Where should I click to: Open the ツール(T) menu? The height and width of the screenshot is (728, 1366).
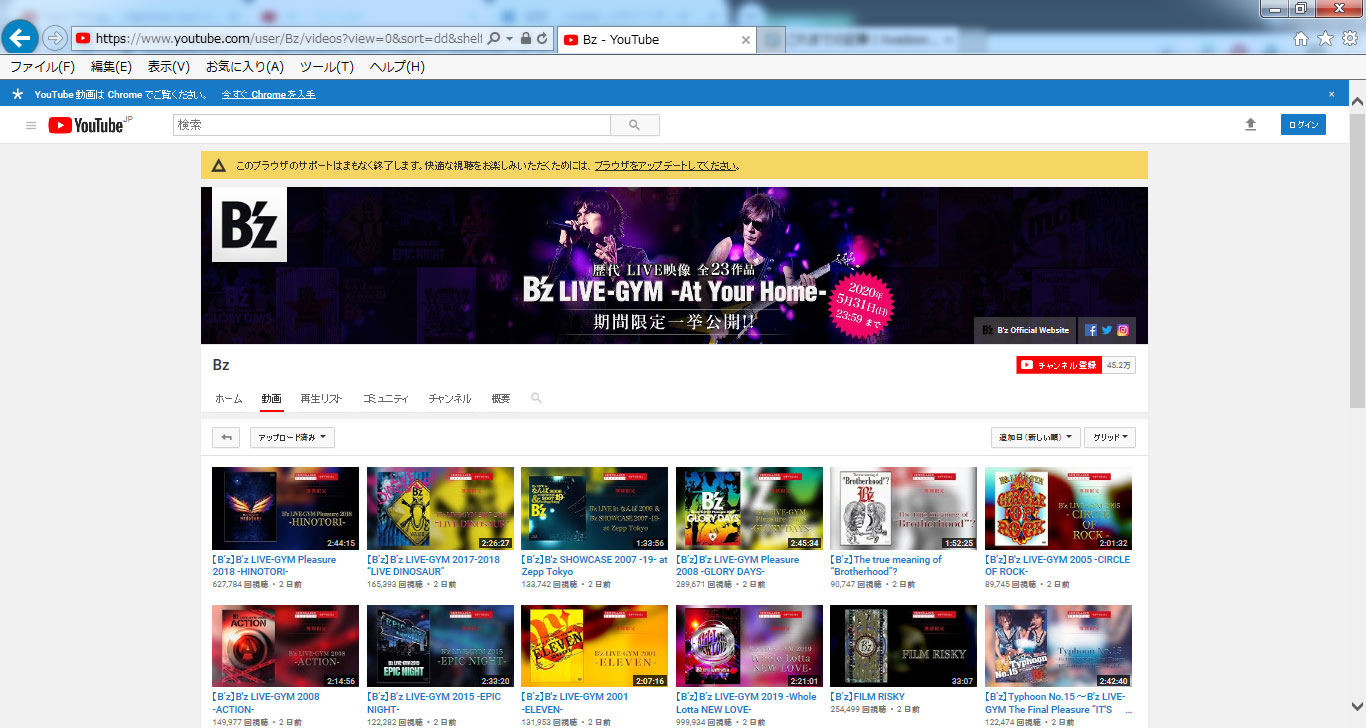[x=327, y=67]
